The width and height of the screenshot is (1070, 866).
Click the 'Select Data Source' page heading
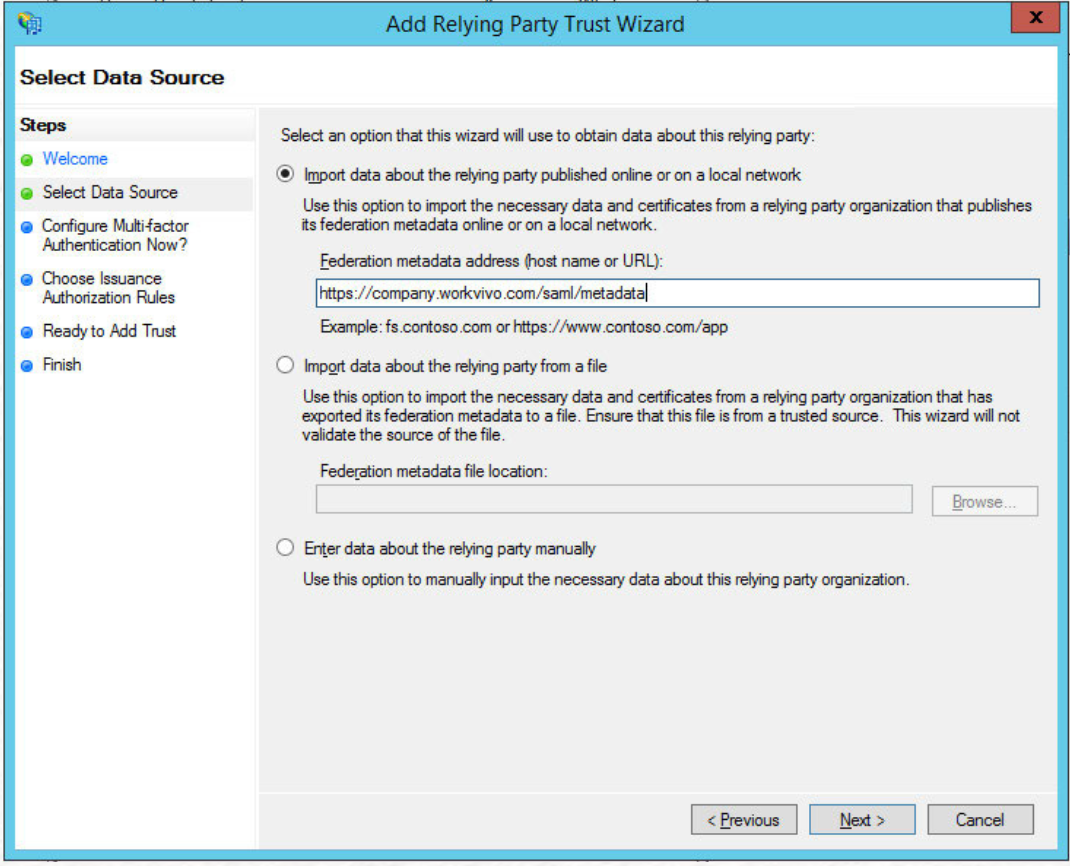click(x=121, y=77)
